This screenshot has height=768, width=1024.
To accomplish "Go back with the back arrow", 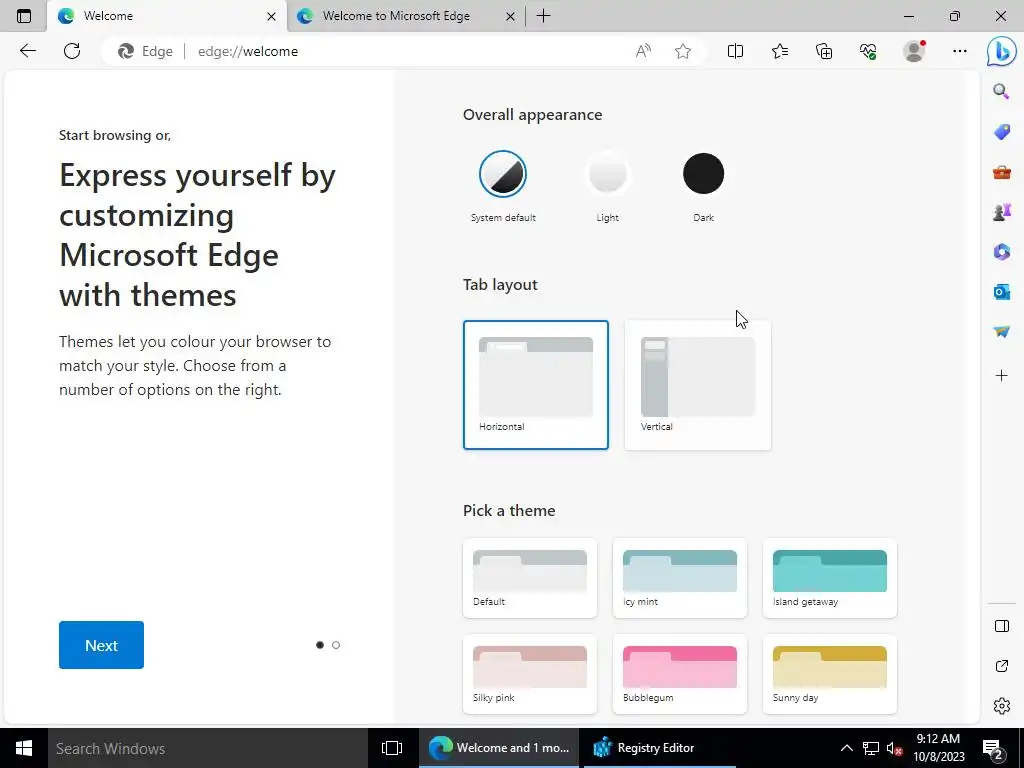I will coord(27,51).
